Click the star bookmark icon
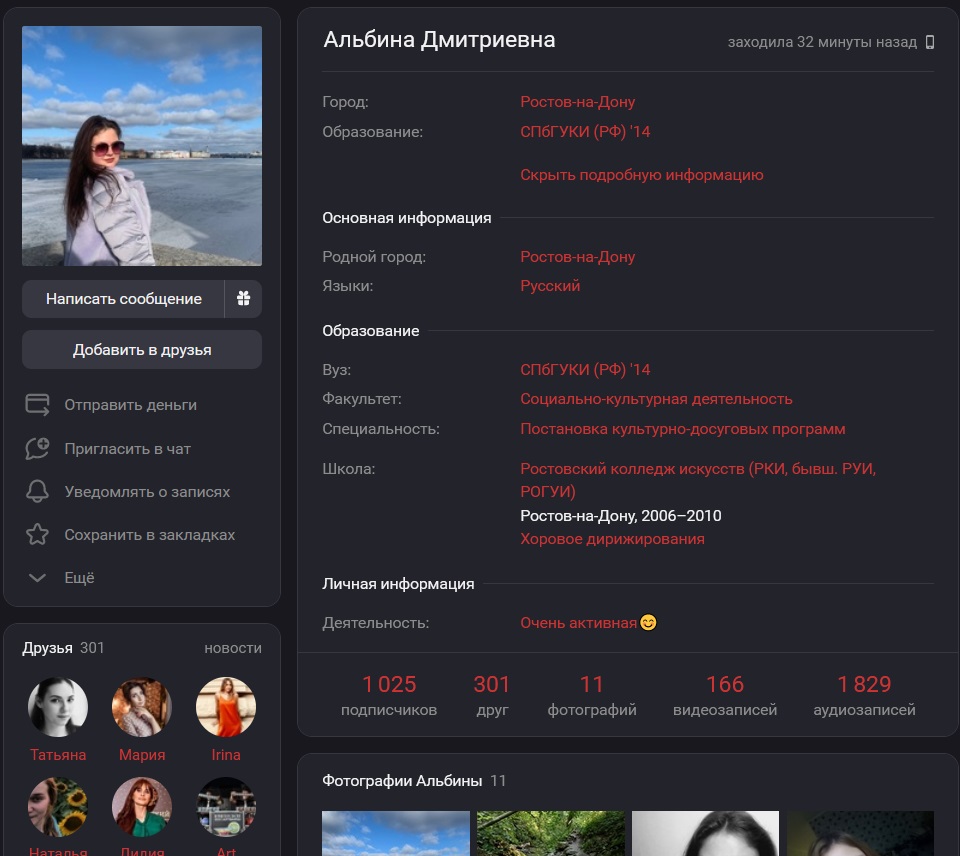 (37, 535)
